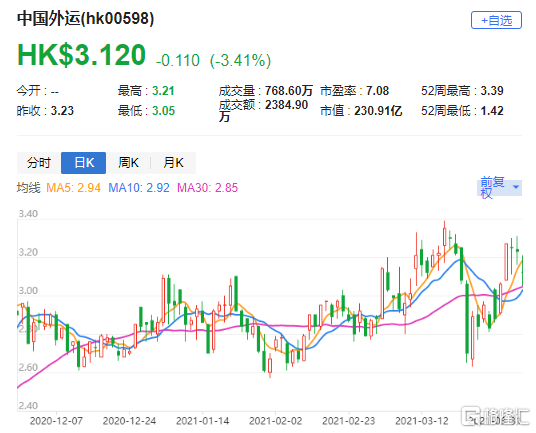Click the MA30: 2.85 legend label

[207, 188]
